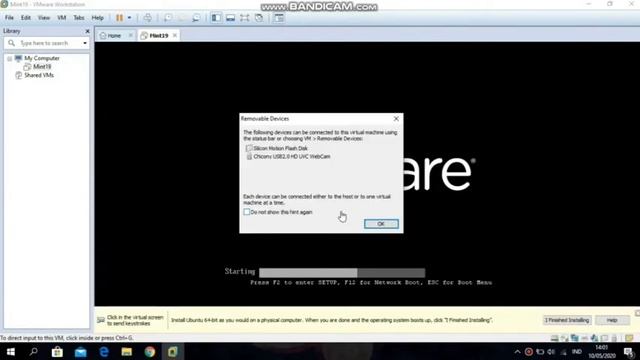Open File Explorer from taskbar
Image resolution: width=640 pixels, height=360 pixels.
pyautogui.click(x=127, y=351)
